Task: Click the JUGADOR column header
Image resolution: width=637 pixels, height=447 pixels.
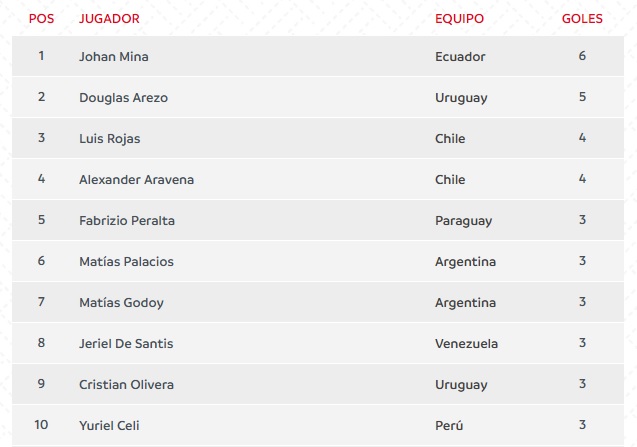Action: (x=109, y=18)
